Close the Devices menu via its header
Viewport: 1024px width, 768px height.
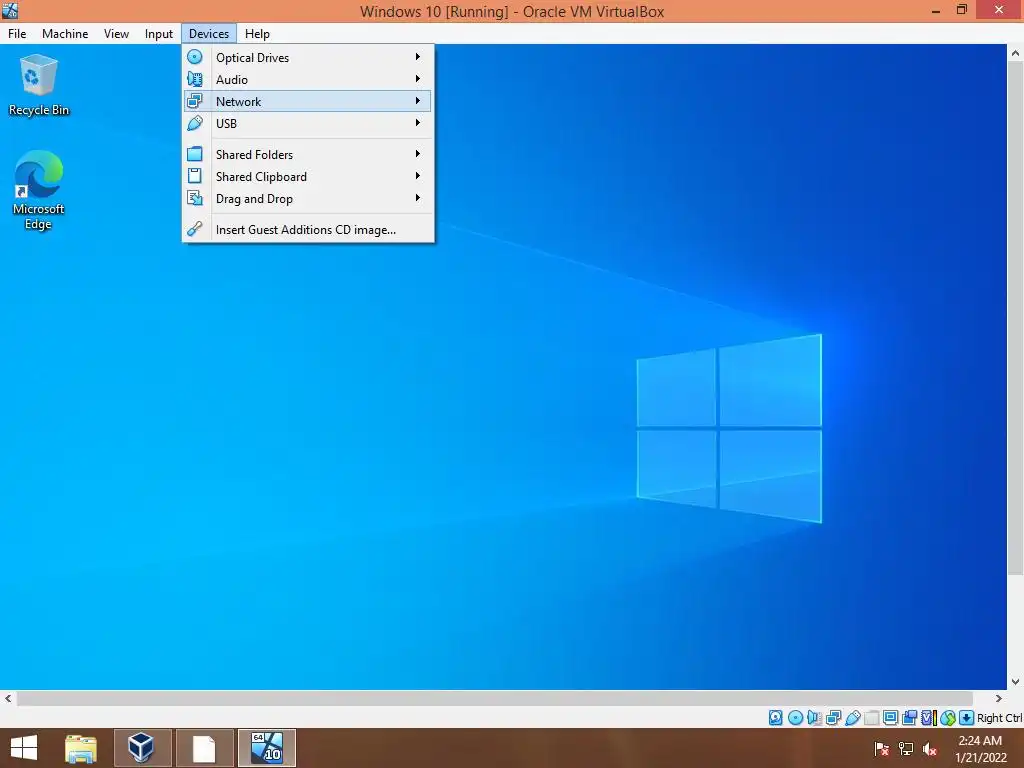pos(209,34)
